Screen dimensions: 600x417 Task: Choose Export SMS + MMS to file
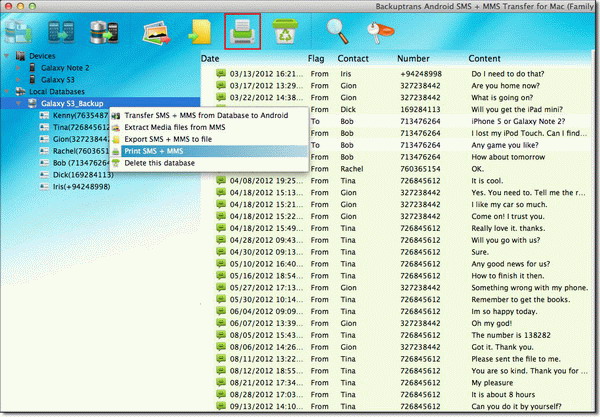click(x=168, y=139)
